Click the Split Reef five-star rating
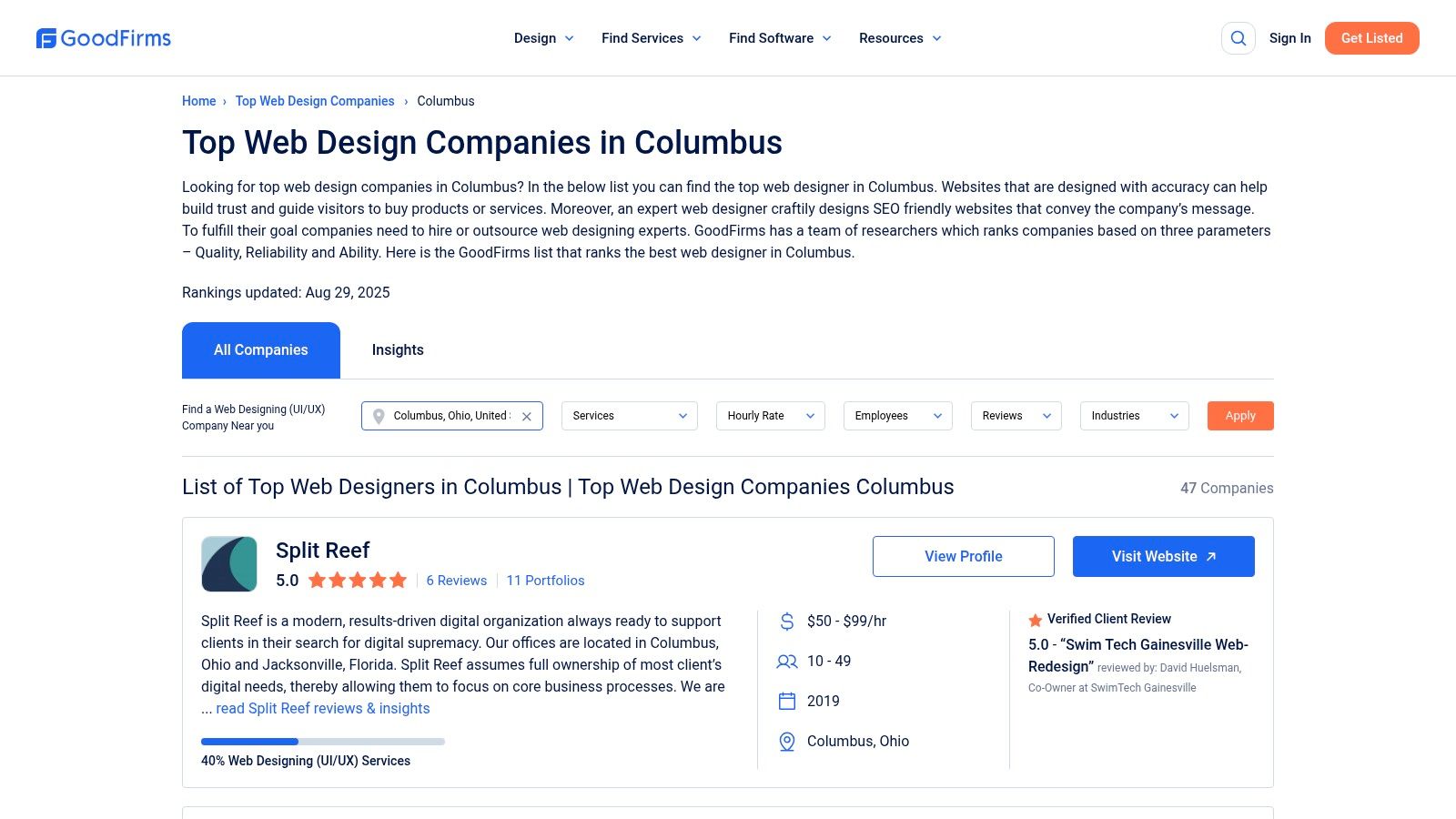 (358, 581)
